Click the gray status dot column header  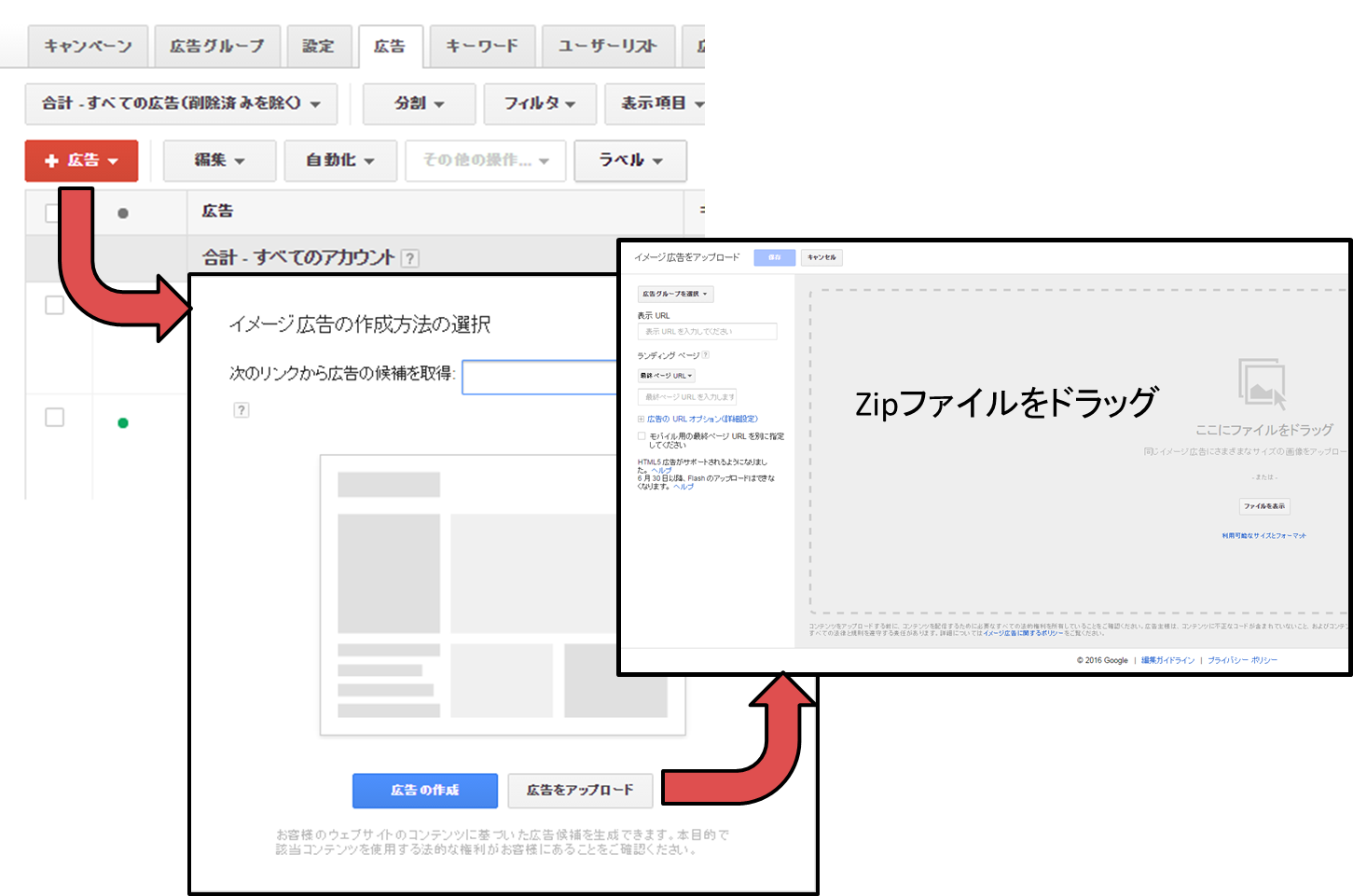point(123,214)
